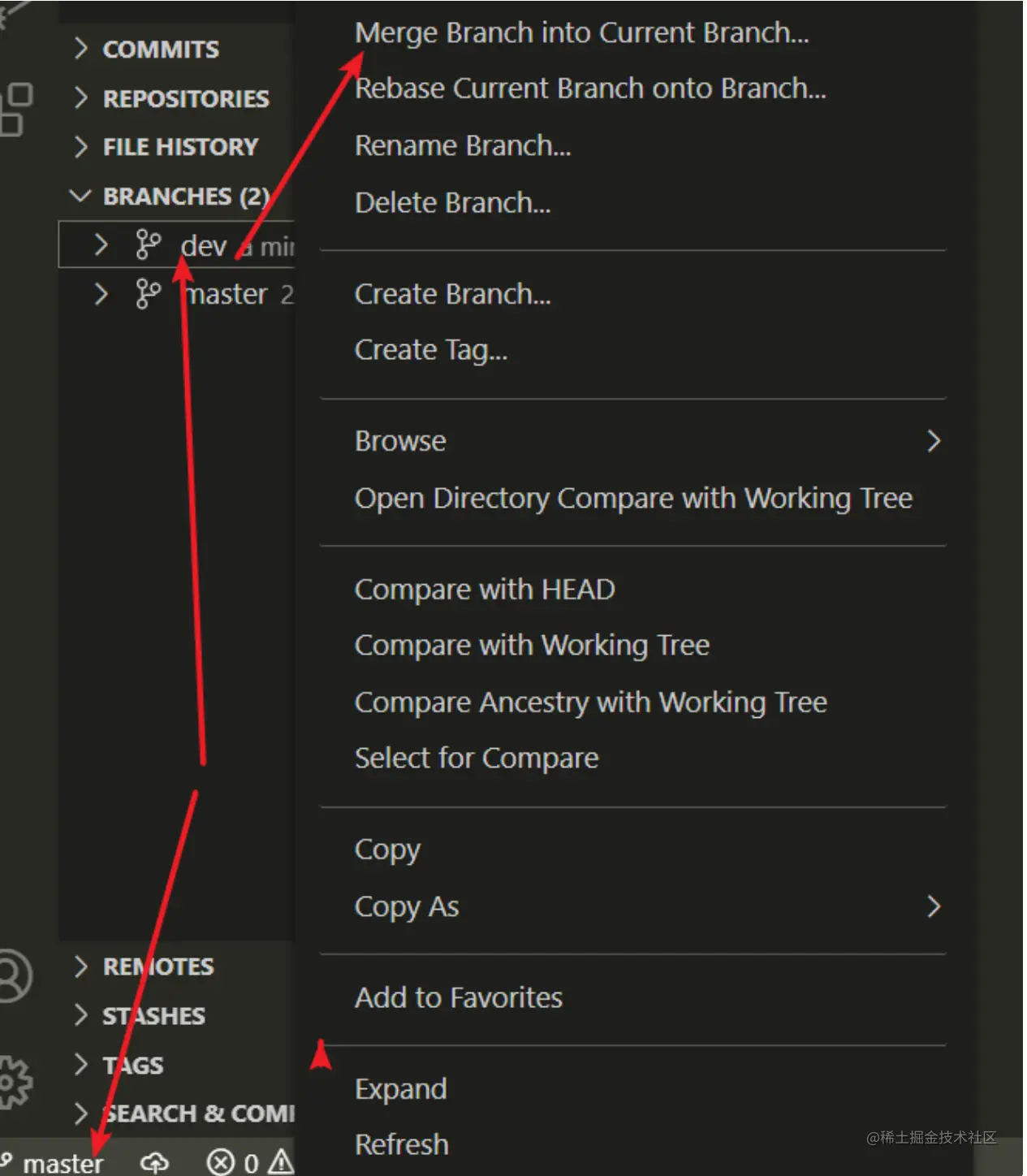The width and height of the screenshot is (1027, 1176).
Task: Choose Compare with HEAD
Action: [485, 590]
